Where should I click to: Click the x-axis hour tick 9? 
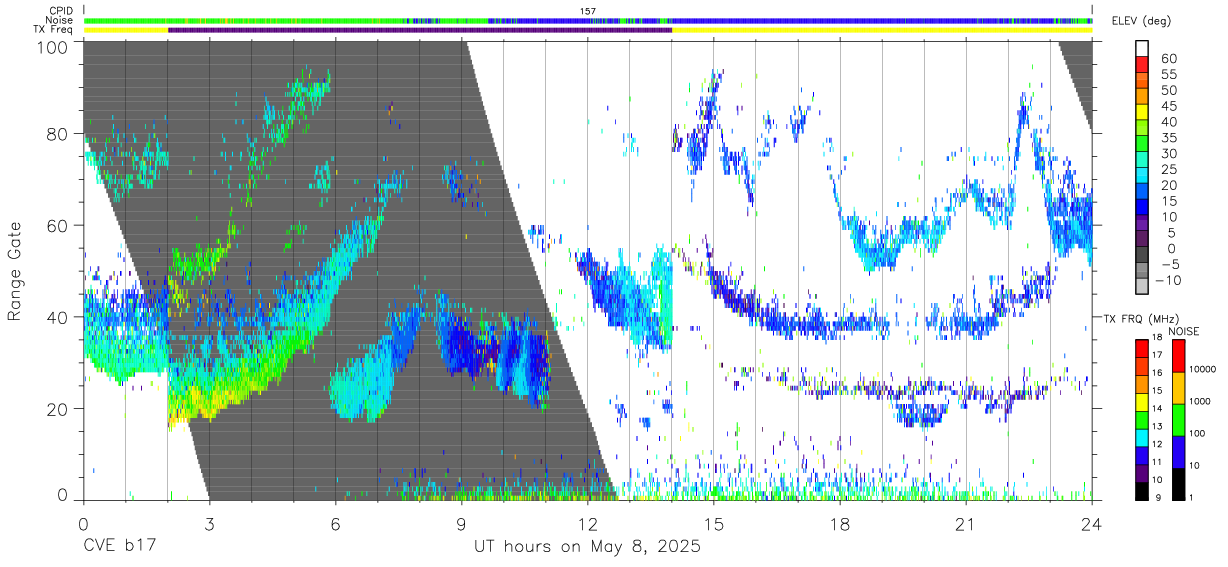click(x=461, y=525)
